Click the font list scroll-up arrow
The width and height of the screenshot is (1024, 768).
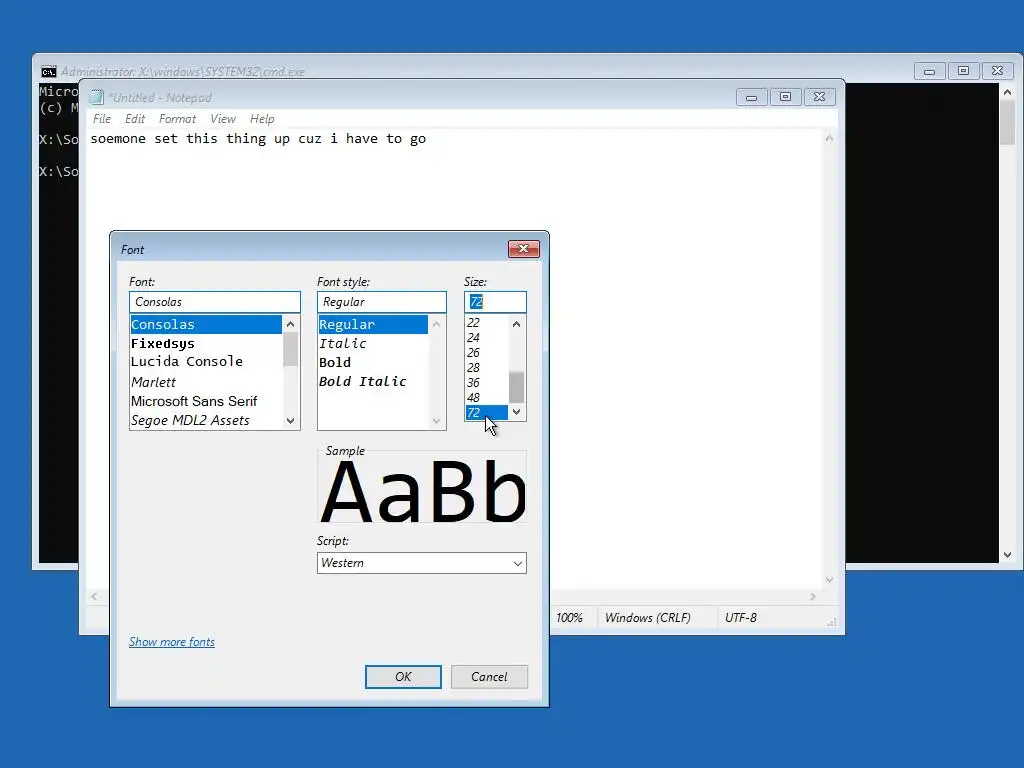pos(291,324)
